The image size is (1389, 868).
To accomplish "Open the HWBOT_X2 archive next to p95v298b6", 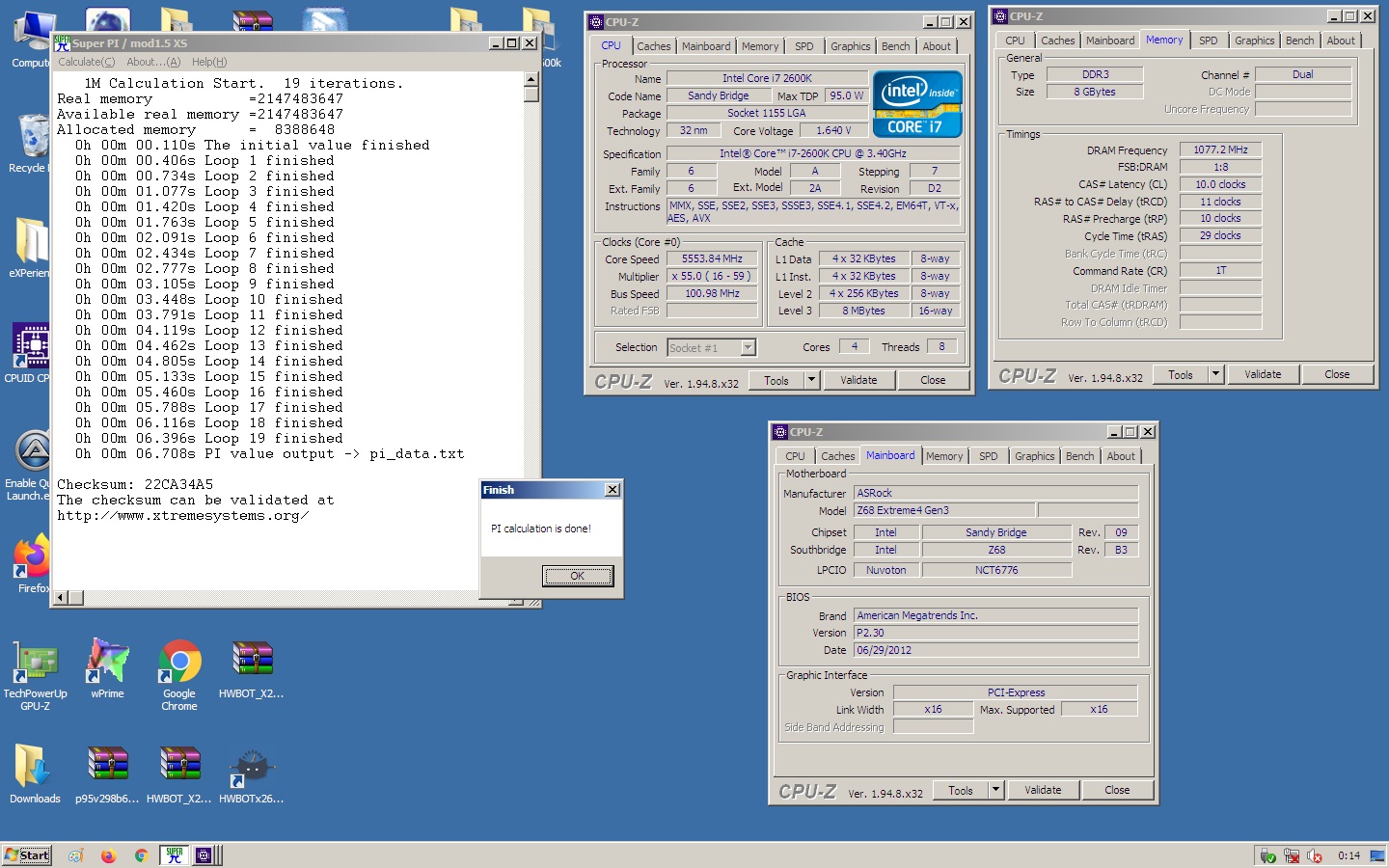I will point(179,774).
